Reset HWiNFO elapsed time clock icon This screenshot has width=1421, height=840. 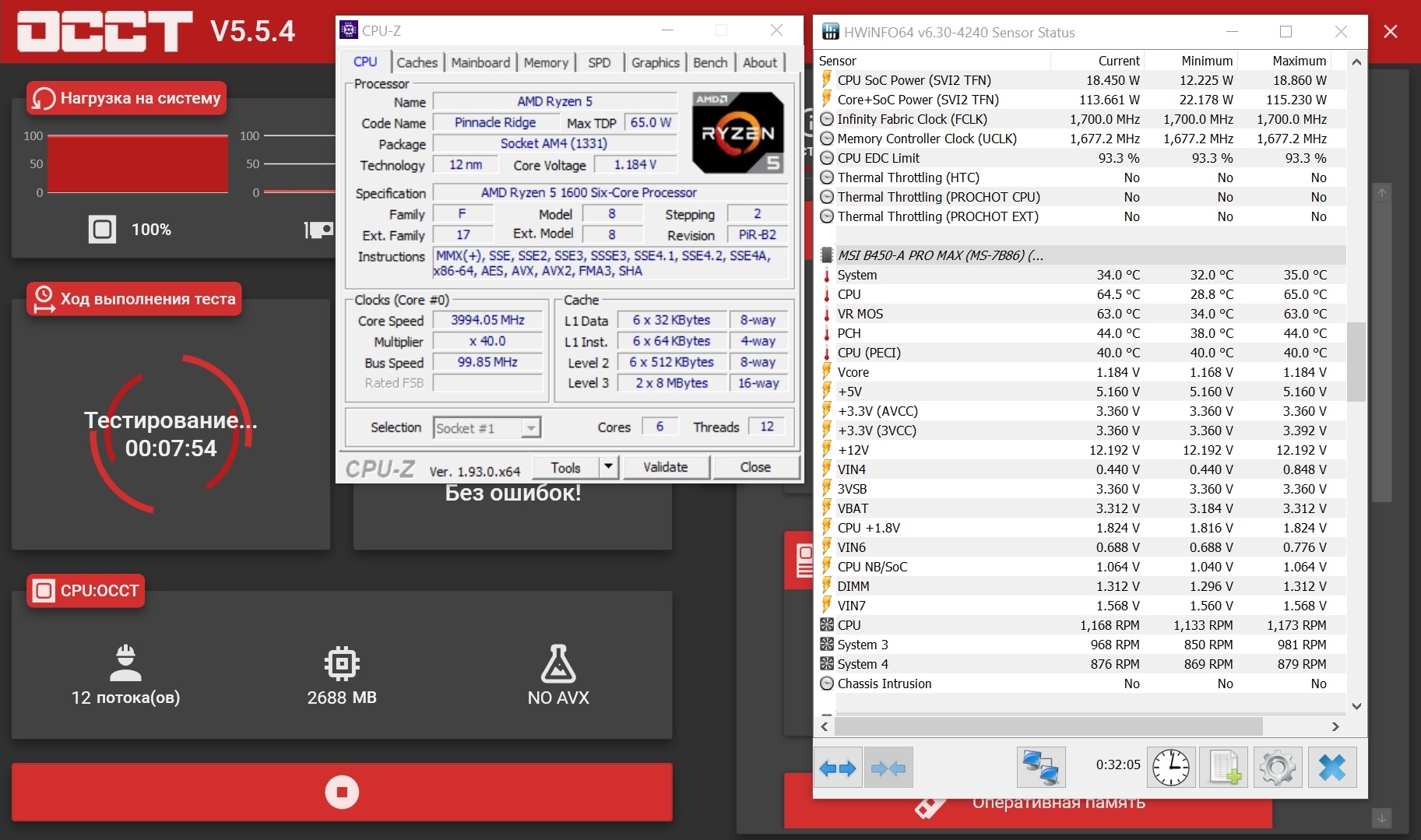point(1170,768)
